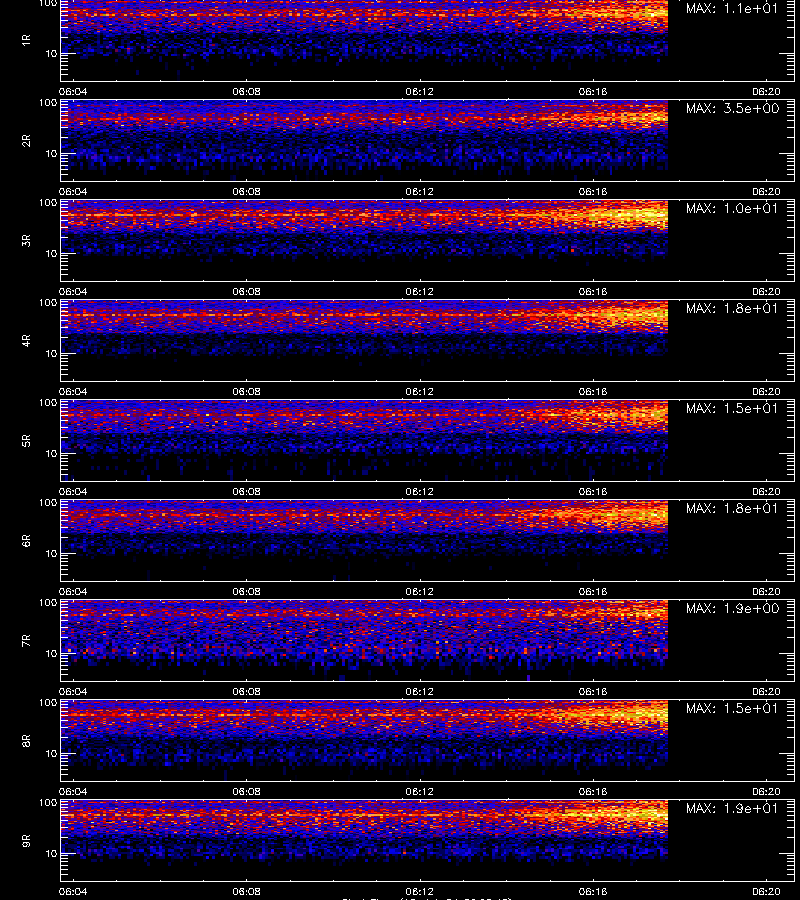Click the 100 energy tick label of panel 8R
Viewport: 800px width, 900px height.
(48, 703)
